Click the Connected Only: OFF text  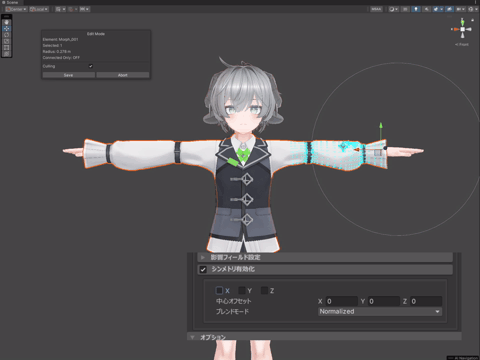coord(61,57)
